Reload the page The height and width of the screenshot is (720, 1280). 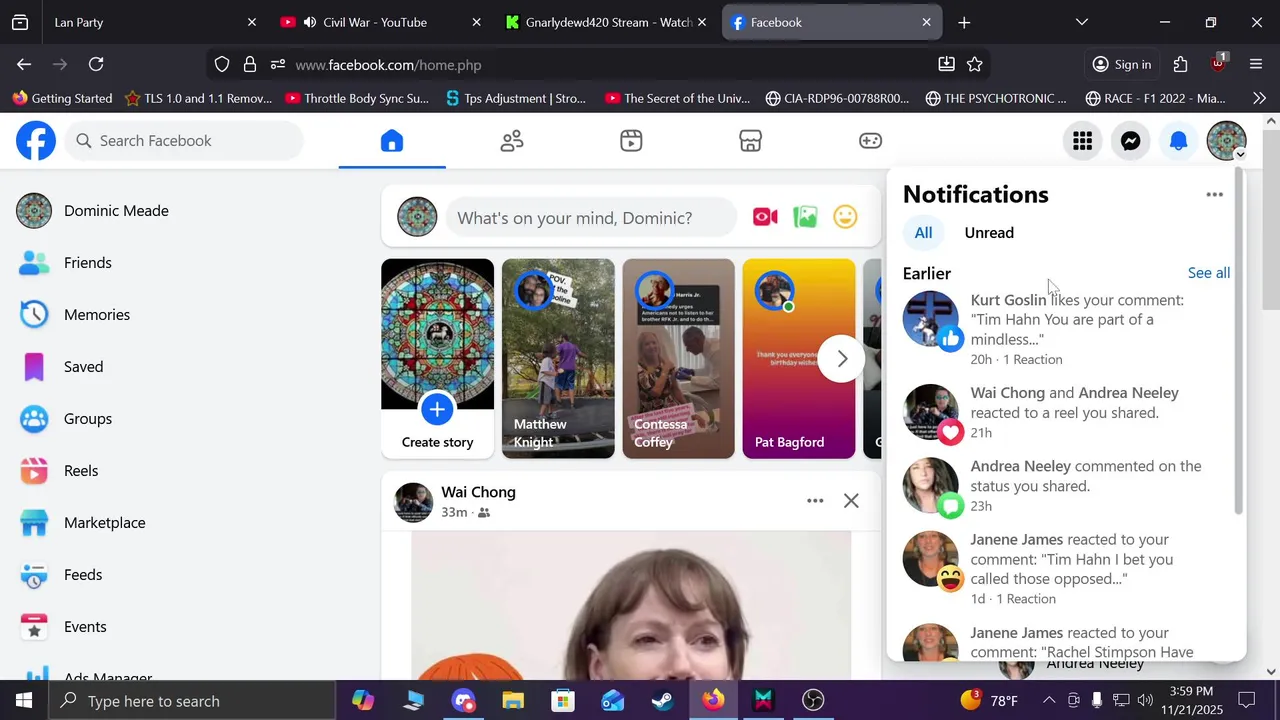point(96,64)
